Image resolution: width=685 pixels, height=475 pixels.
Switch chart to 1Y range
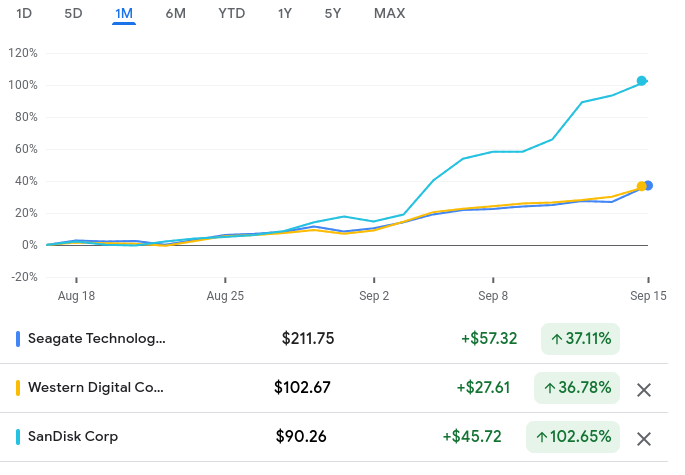285,13
